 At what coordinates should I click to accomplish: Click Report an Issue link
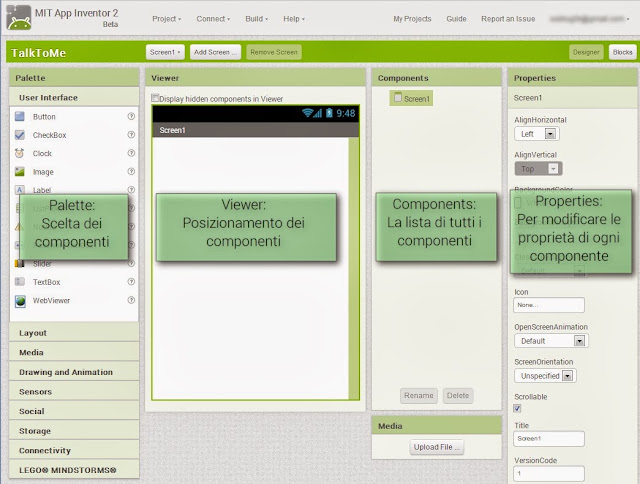(508, 19)
